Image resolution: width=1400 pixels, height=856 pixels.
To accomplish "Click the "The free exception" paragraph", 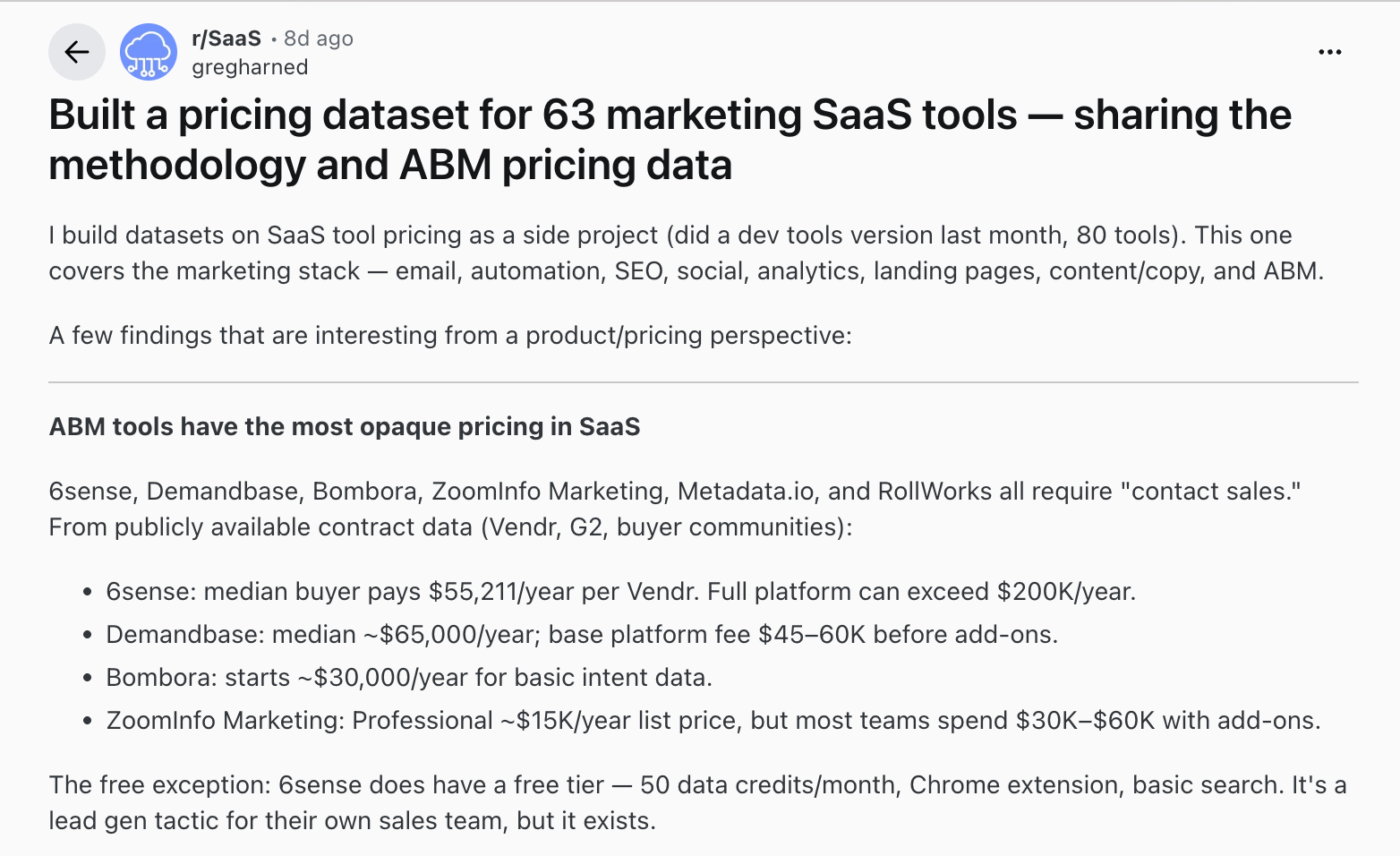I will pyautogui.click(x=697, y=802).
